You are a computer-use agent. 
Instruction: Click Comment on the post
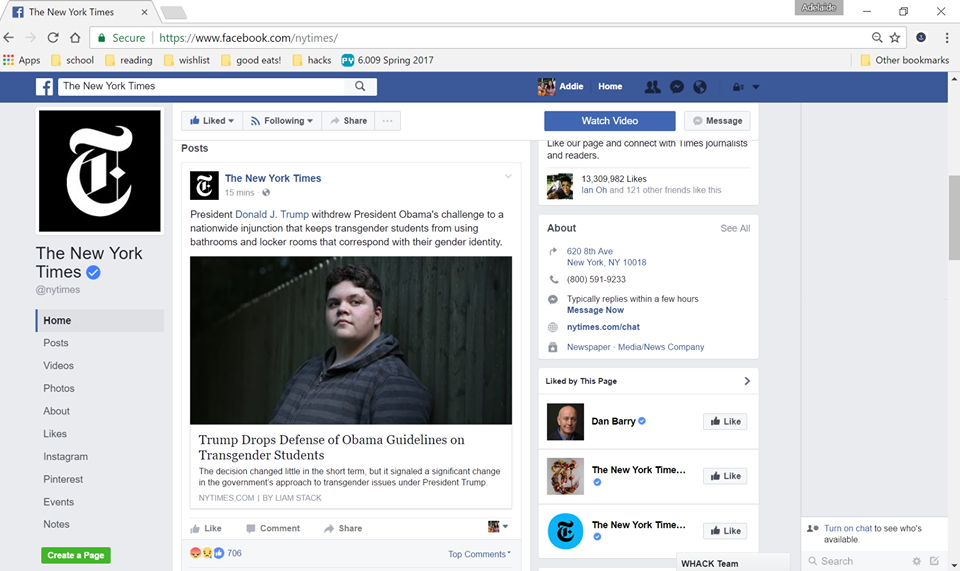click(x=273, y=528)
